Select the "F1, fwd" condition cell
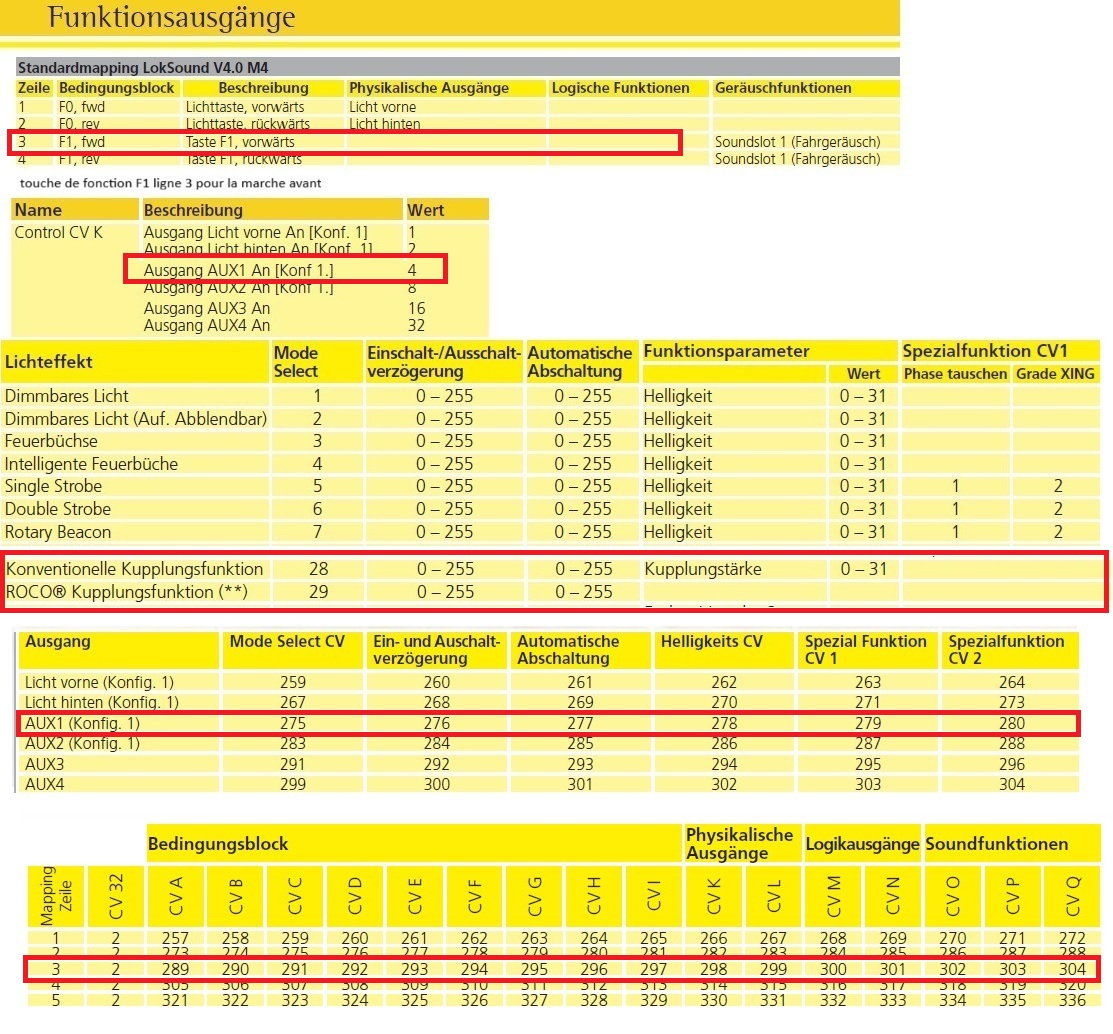The width and height of the screenshot is (1113, 1034). click(x=82, y=142)
